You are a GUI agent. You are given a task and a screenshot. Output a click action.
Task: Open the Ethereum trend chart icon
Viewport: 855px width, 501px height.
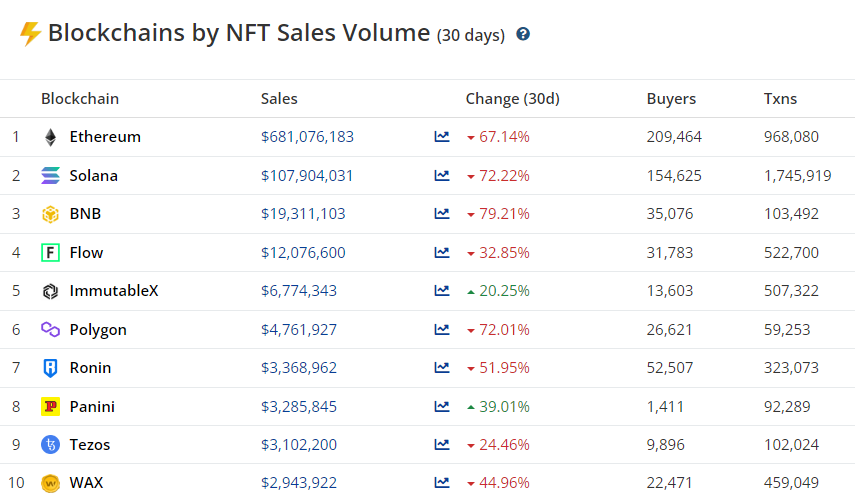(442, 137)
